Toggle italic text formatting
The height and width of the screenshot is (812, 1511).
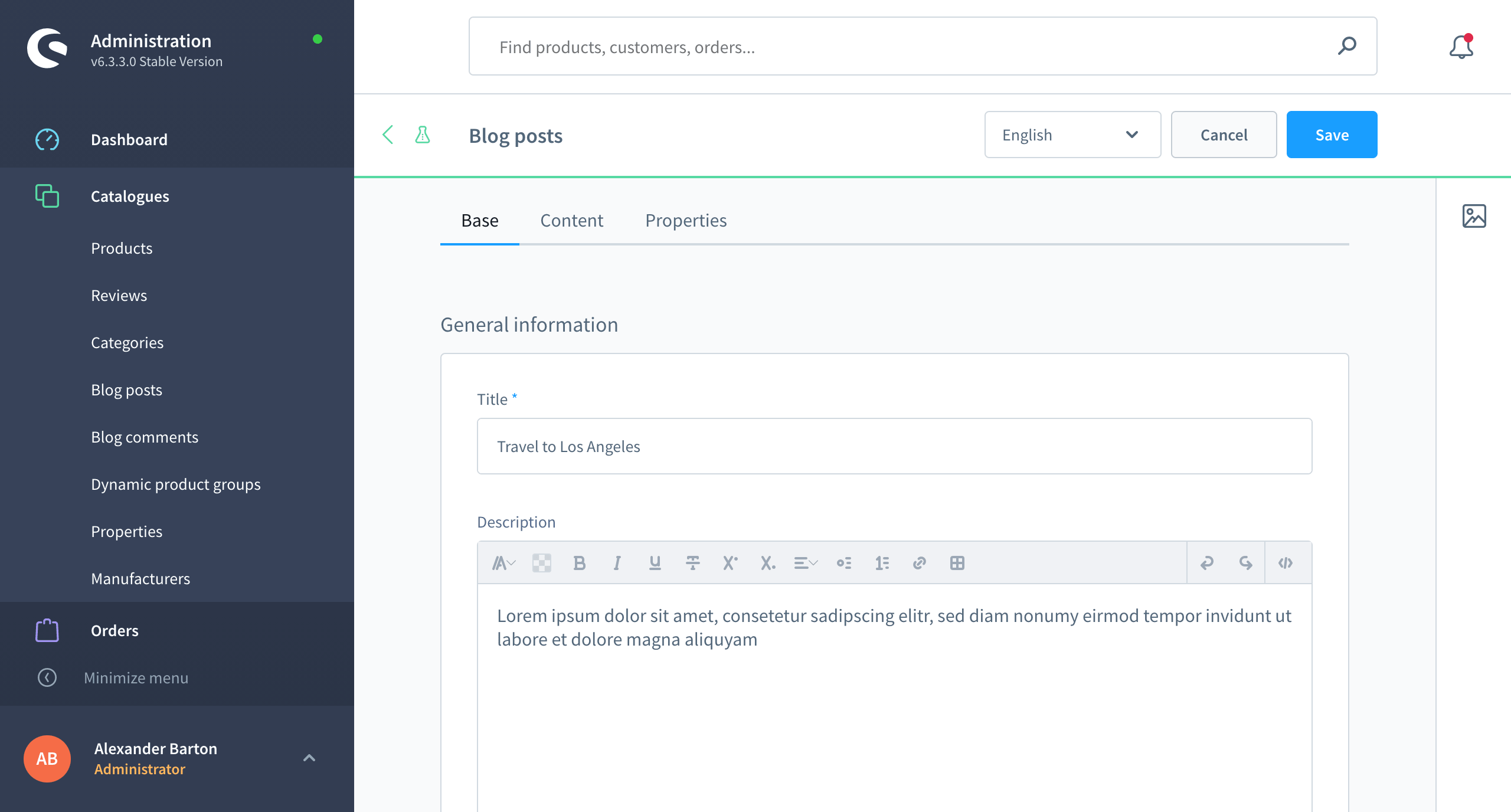coord(617,563)
